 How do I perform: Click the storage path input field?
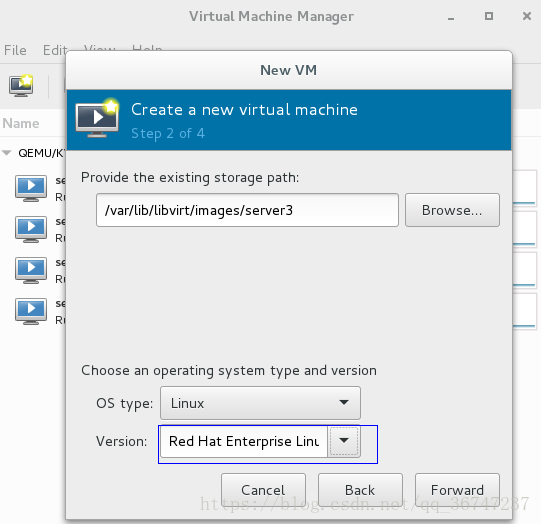coord(247,210)
